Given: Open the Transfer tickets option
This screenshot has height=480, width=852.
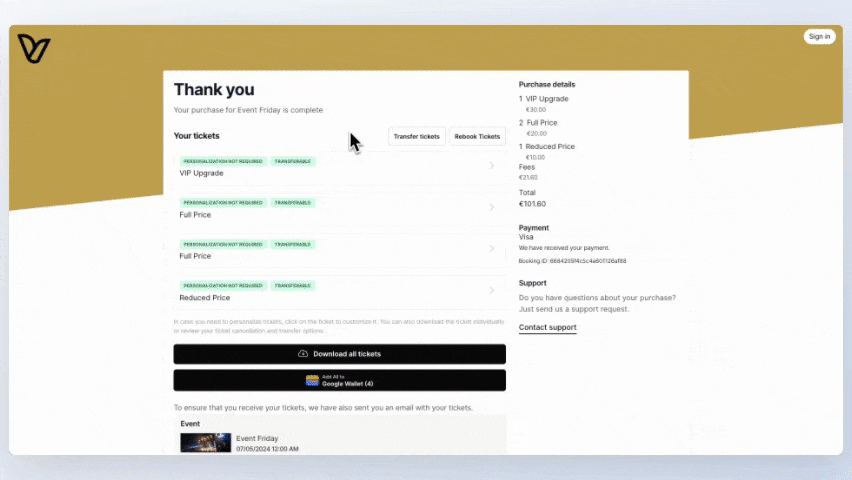Looking at the screenshot, I should point(416,136).
